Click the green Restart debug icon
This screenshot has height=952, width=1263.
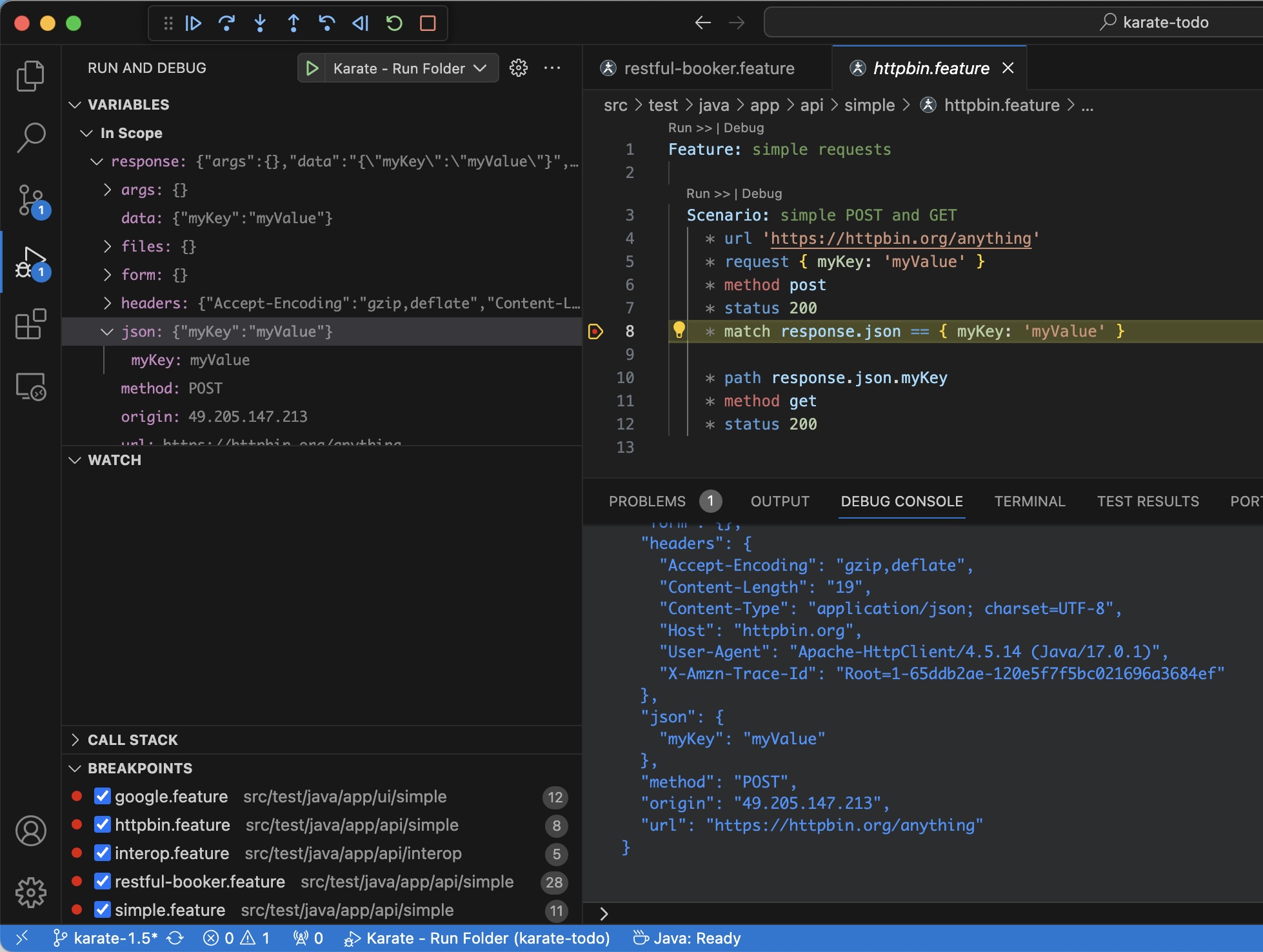pyautogui.click(x=393, y=23)
